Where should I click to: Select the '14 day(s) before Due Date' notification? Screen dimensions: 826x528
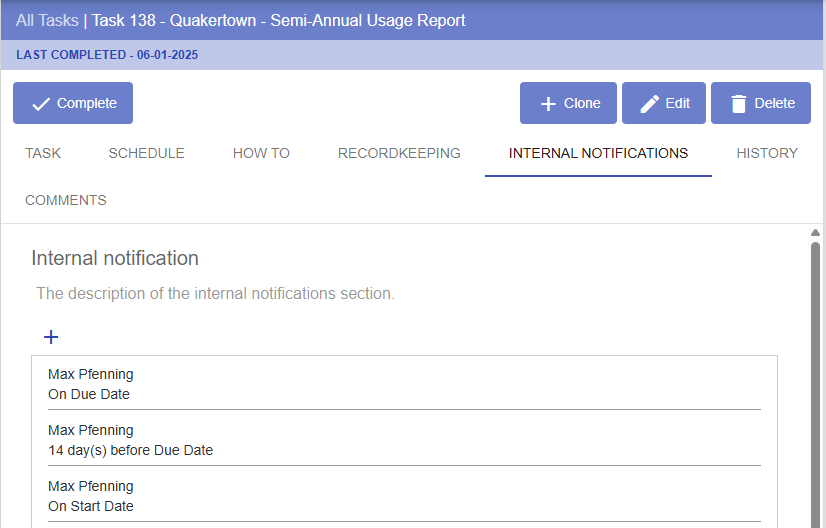point(405,440)
